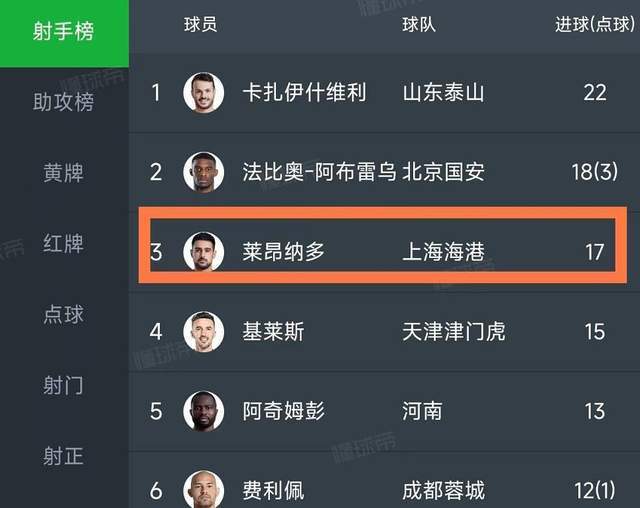Viewport: 640px width, 508px height.
Task: Click 基莱斯 player avatar
Action: pos(204,331)
